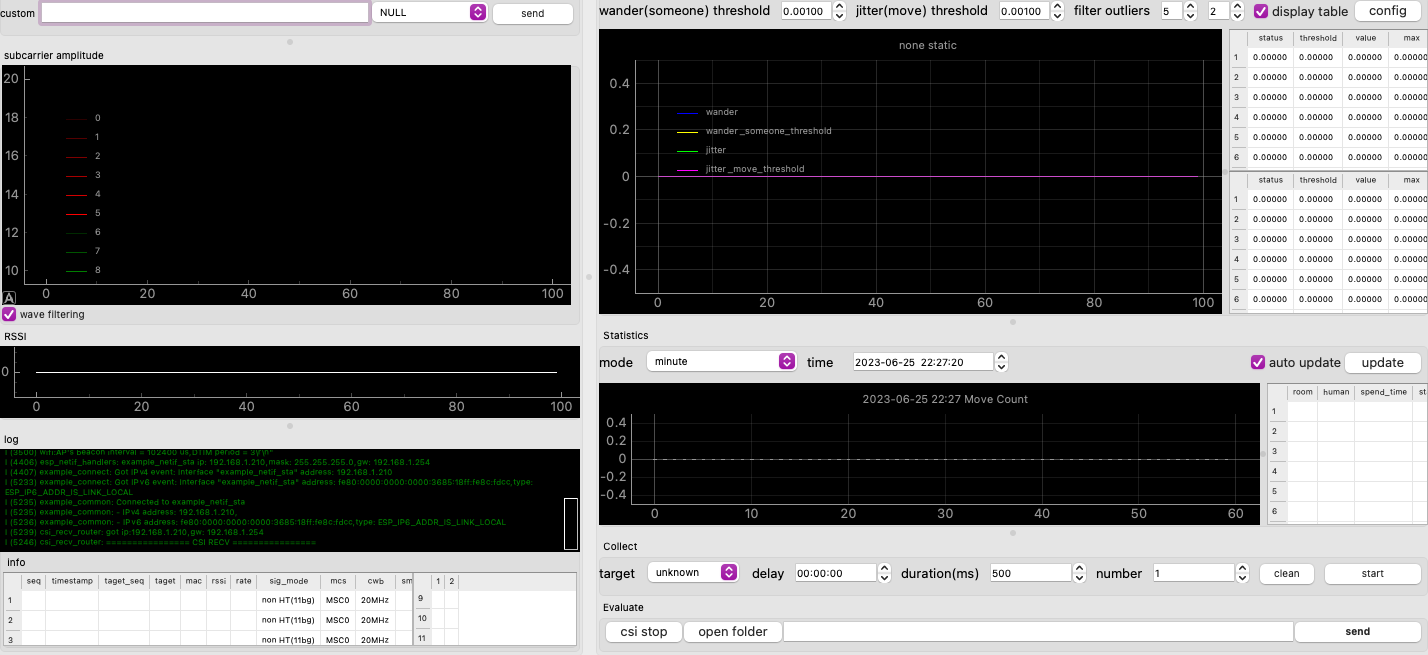Start data collection with the start button
Screen dimensions: 1428x655
[x=1372, y=573]
